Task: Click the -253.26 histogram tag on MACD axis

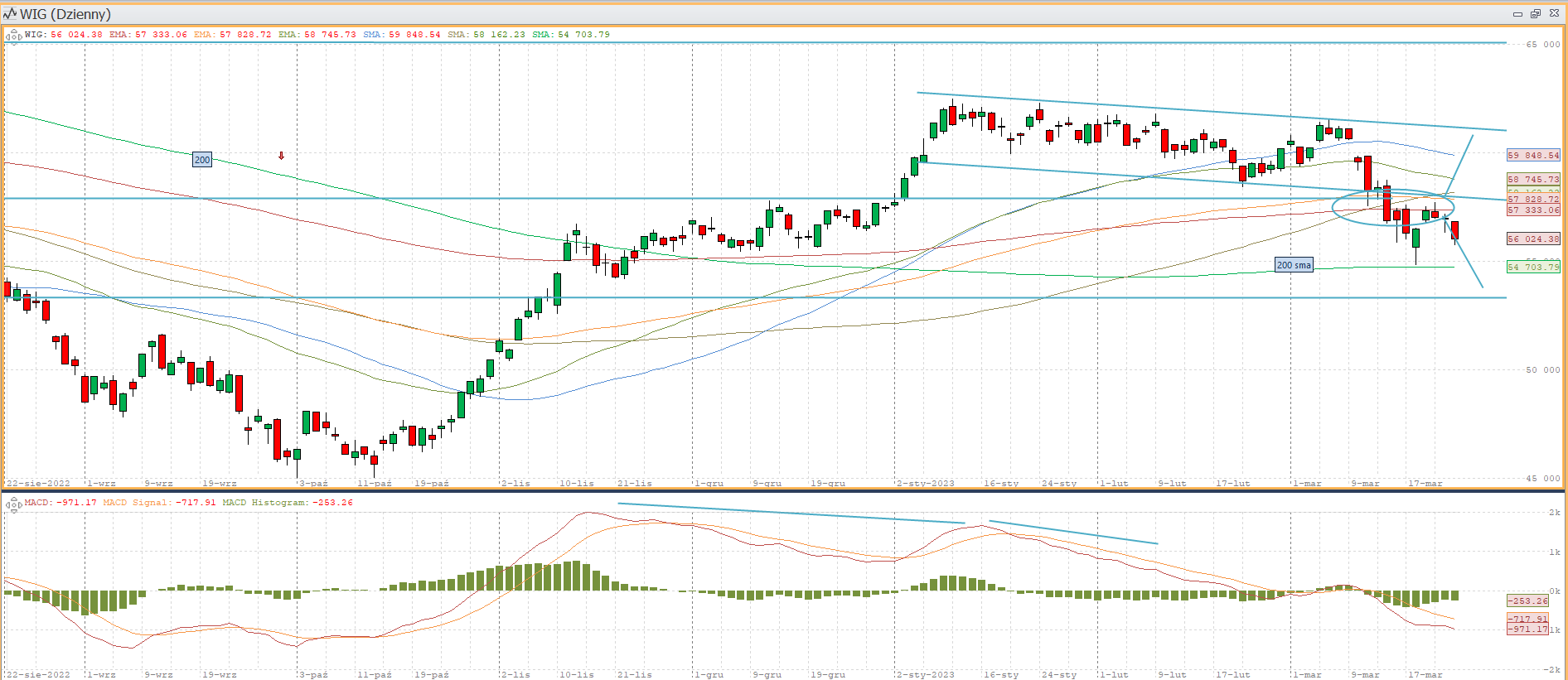Action: [1527, 600]
